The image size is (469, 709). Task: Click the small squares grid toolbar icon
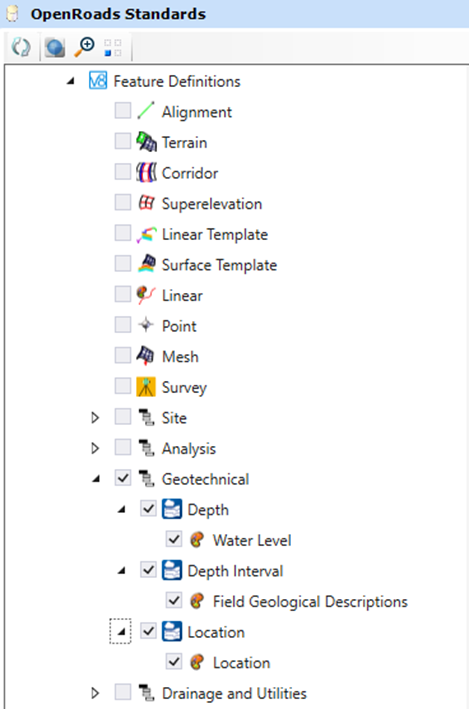click(x=113, y=47)
